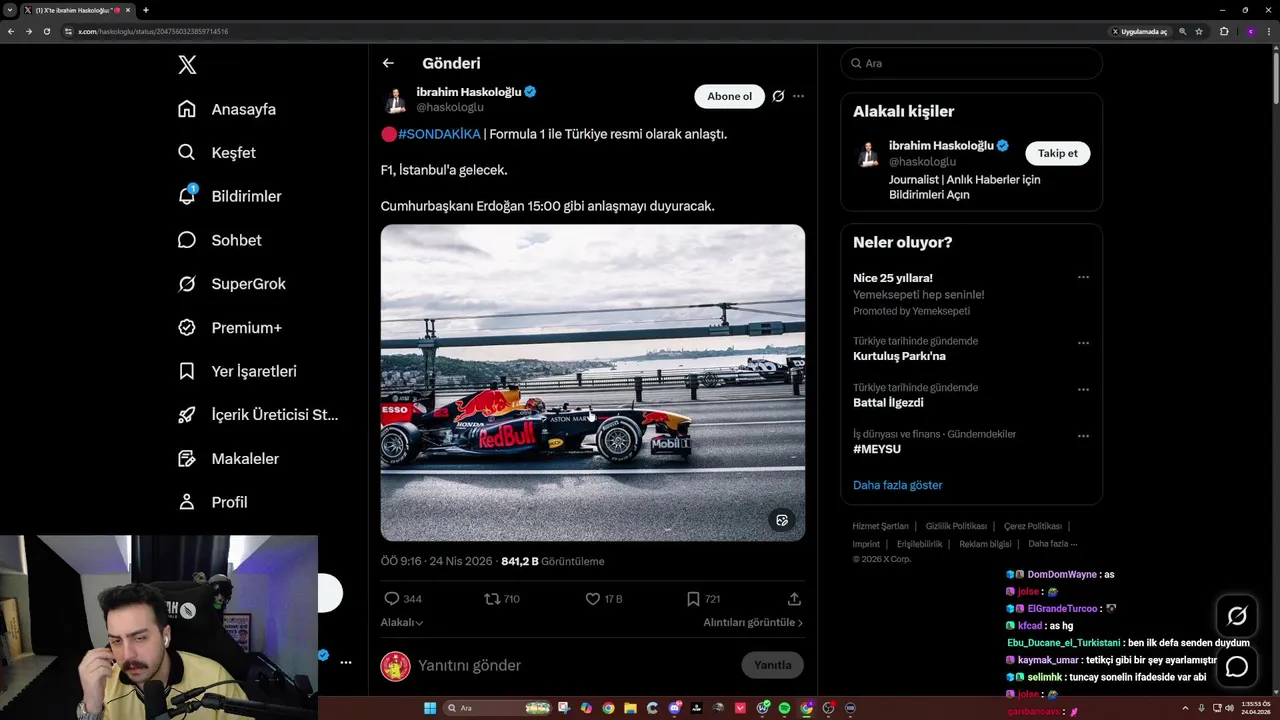Click Daha fazla göster link
The height and width of the screenshot is (720, 1280).
tap(898, 485)
